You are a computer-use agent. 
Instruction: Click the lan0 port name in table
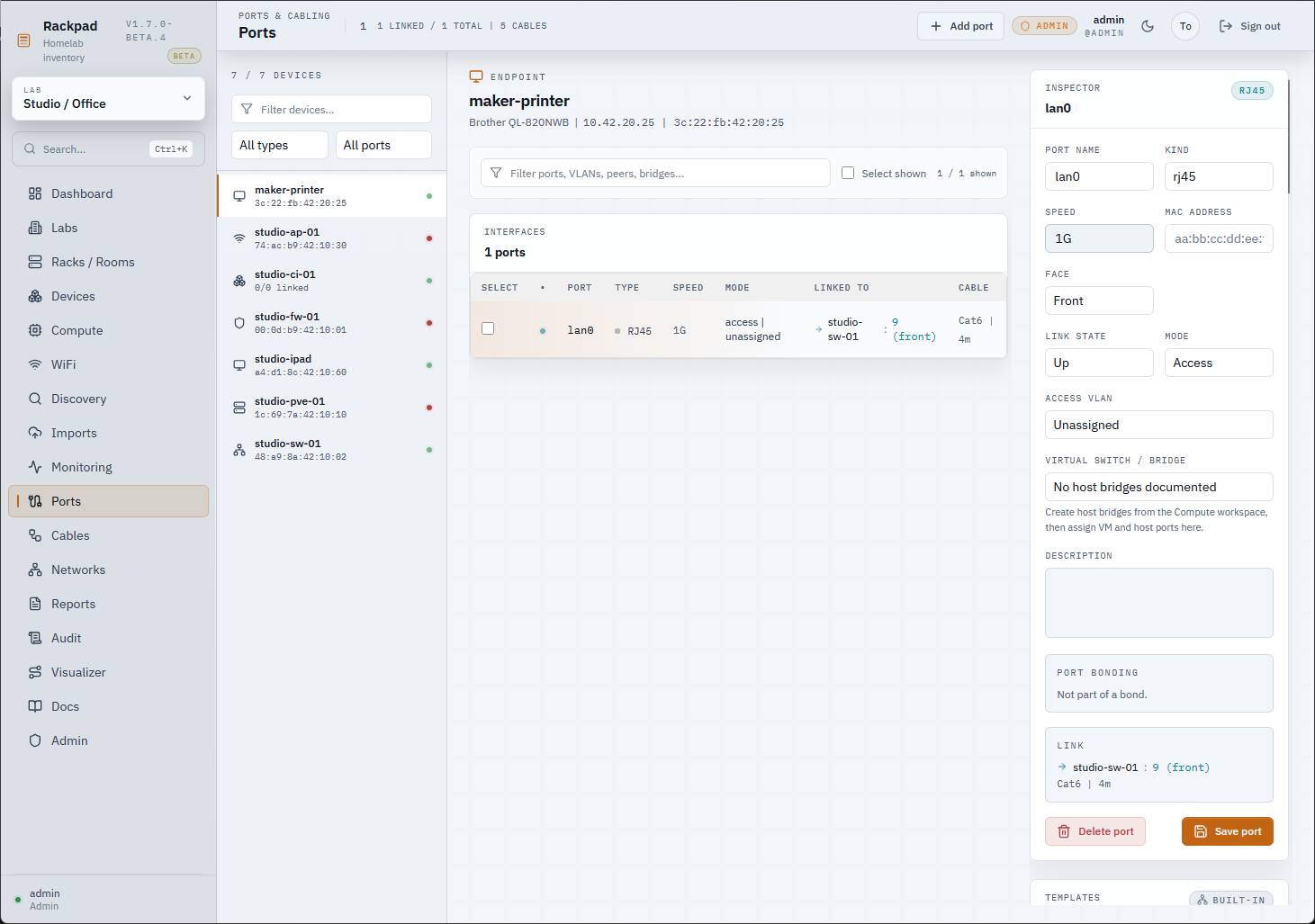click(x=581, y=330)
